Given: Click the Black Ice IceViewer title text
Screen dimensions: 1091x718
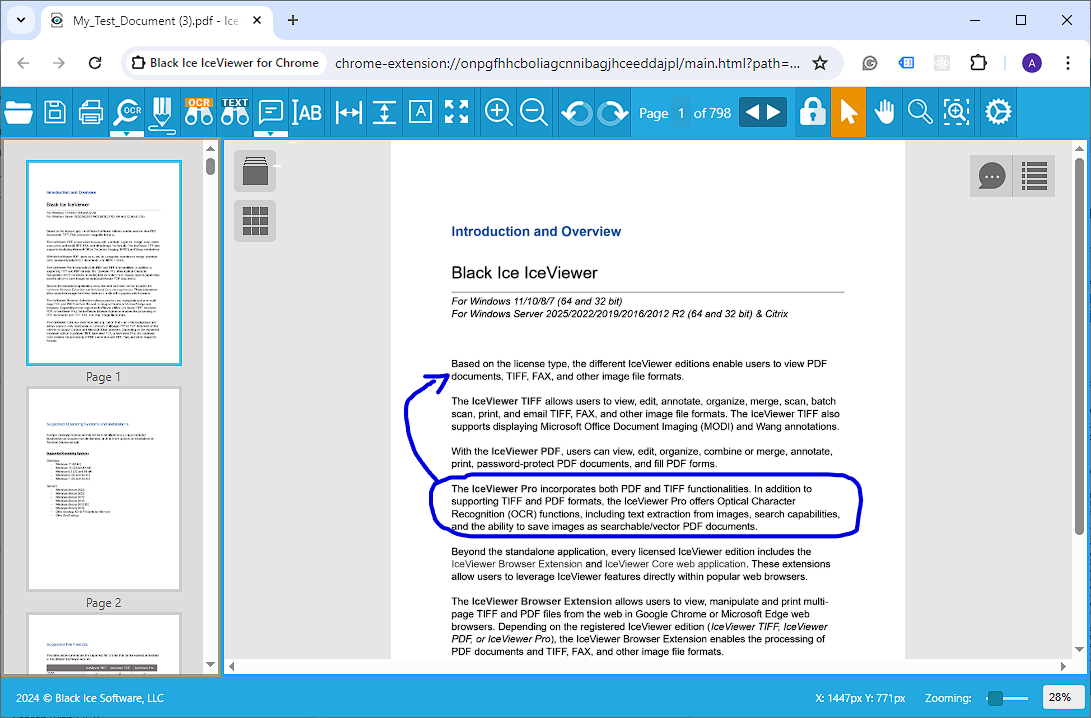Looking at the screenshot, I should coord(524,273).
